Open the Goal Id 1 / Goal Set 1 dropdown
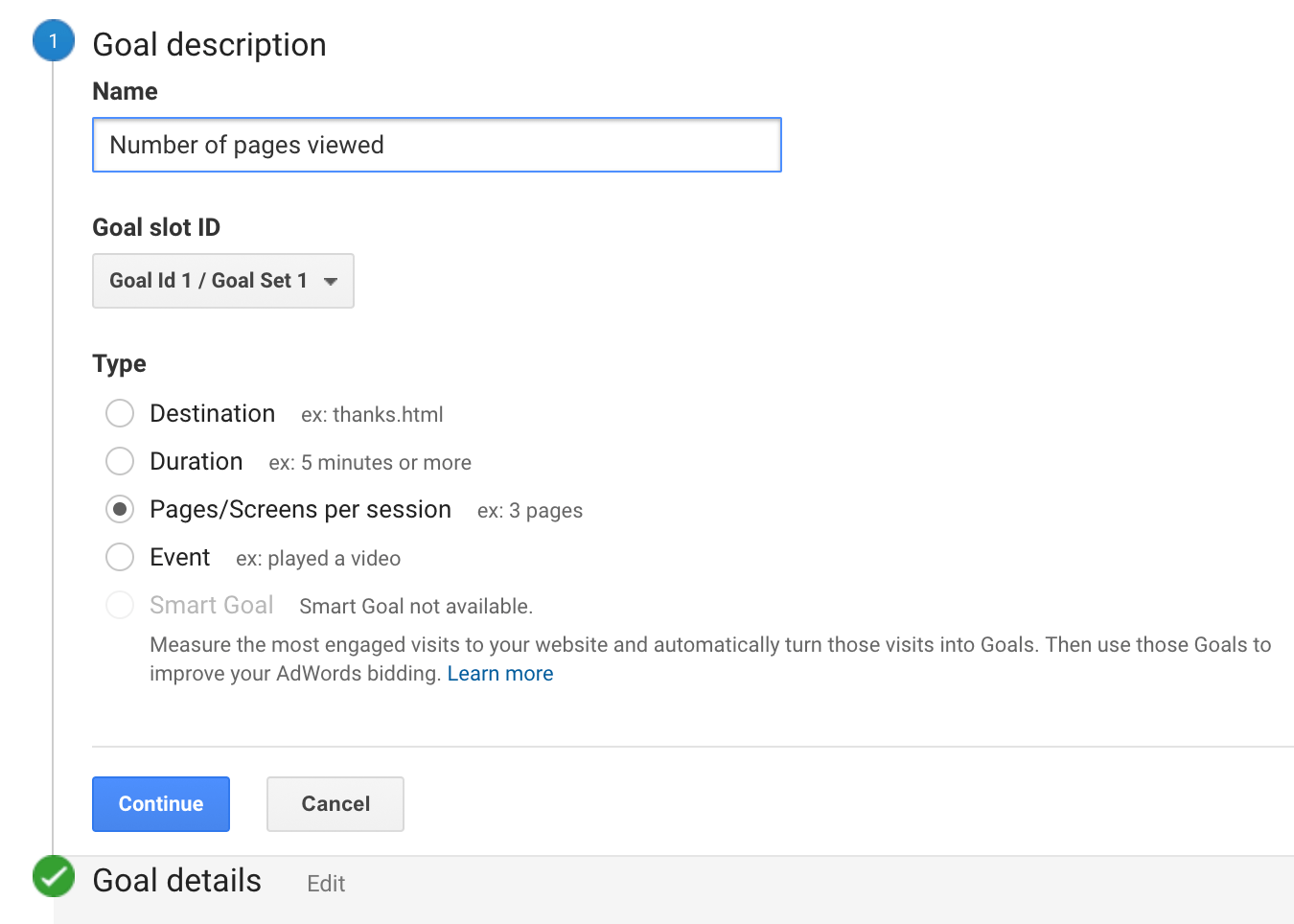 pos(222,281)
